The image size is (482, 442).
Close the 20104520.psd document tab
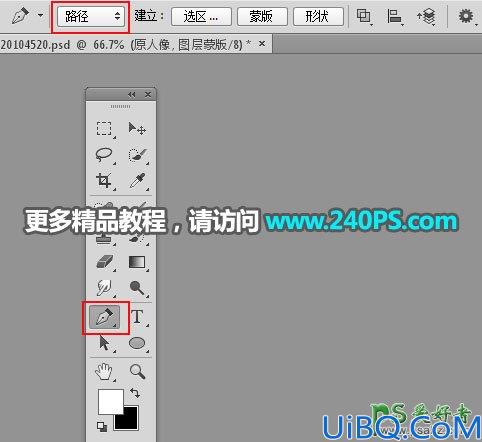pyautogui.click(x=262, y=44)
